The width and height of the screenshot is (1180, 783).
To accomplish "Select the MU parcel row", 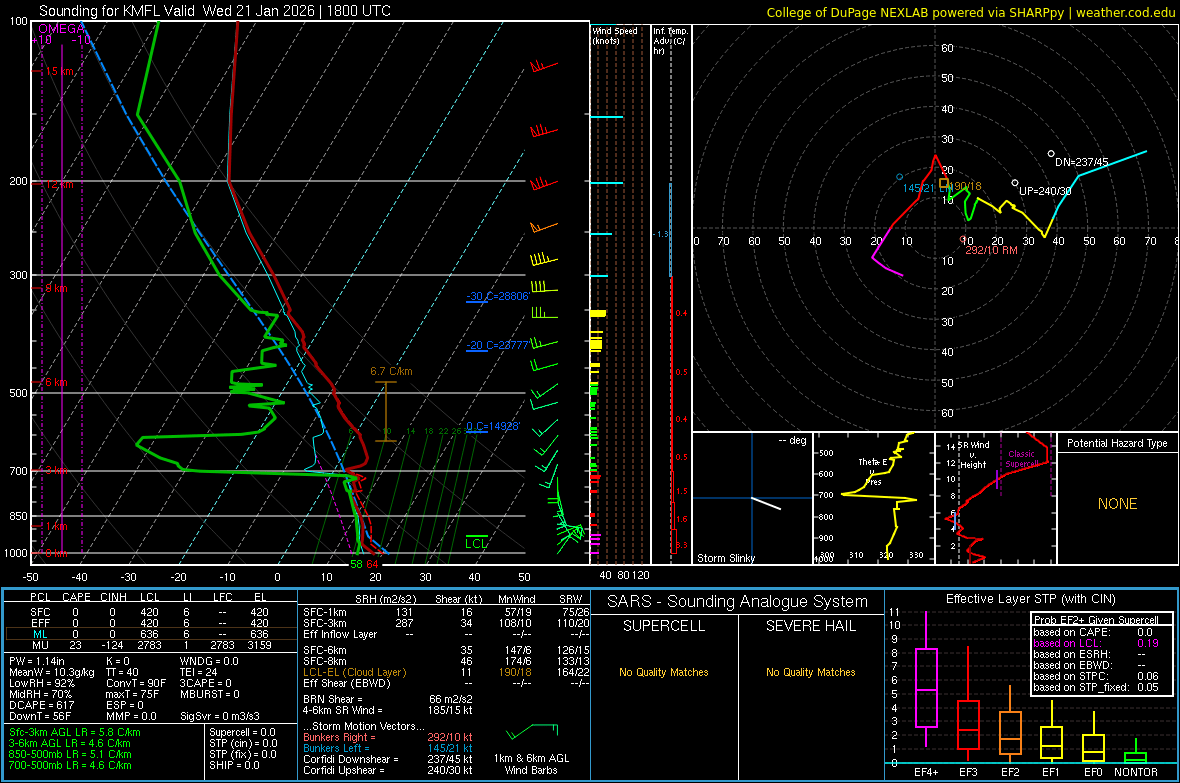I will point(151,645).
